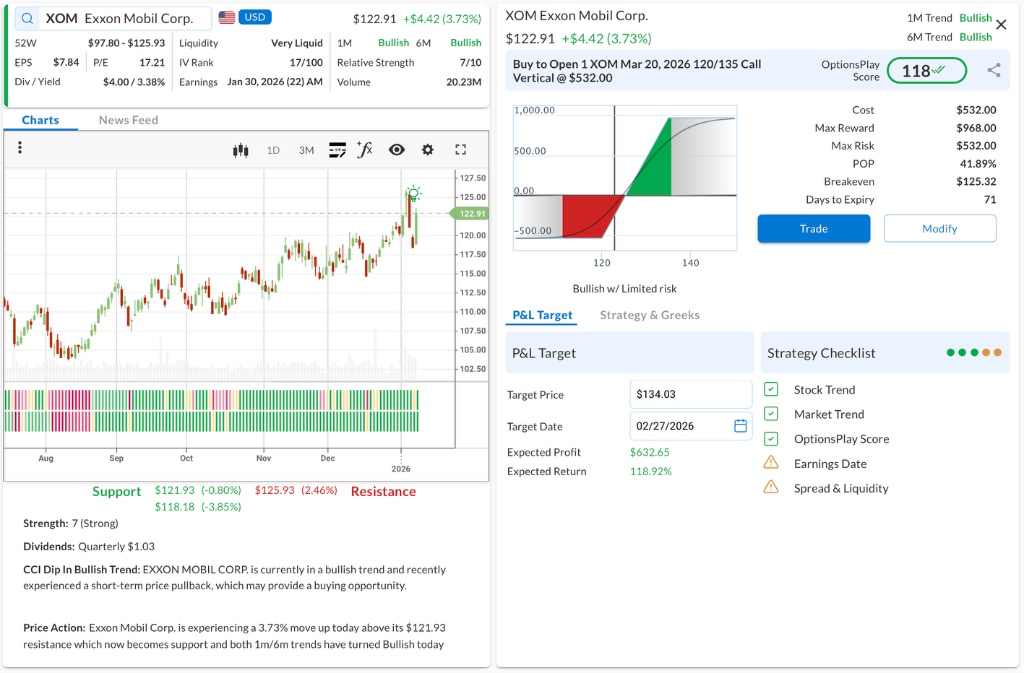Image resolution: width=1024 pixels, height=673 pixels.
Task: Toggle chart visibility eye icon
Action: 397,150
